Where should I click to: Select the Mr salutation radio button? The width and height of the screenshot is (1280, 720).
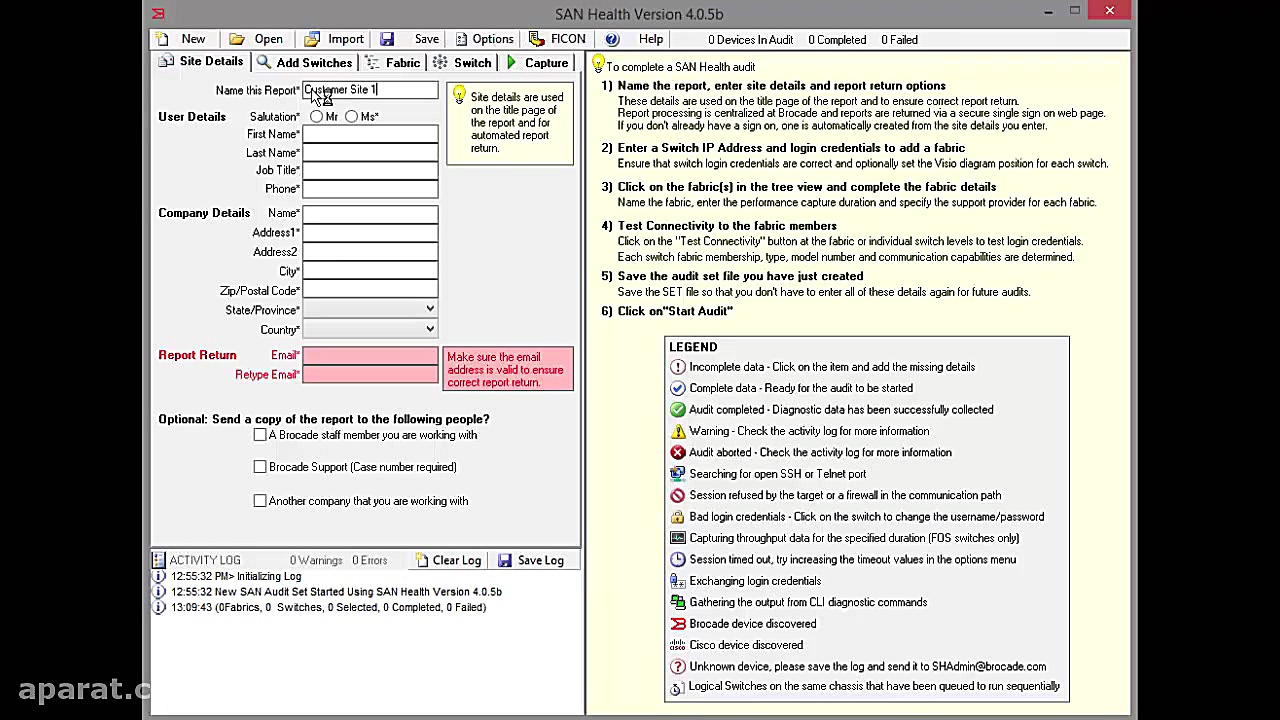point(317,117)
